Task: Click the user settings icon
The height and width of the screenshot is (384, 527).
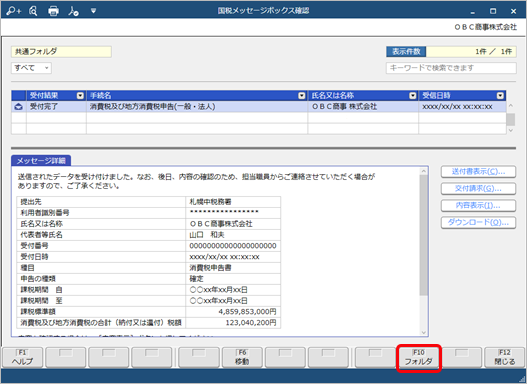Action: pyautogui.click(x=73, y=11)
